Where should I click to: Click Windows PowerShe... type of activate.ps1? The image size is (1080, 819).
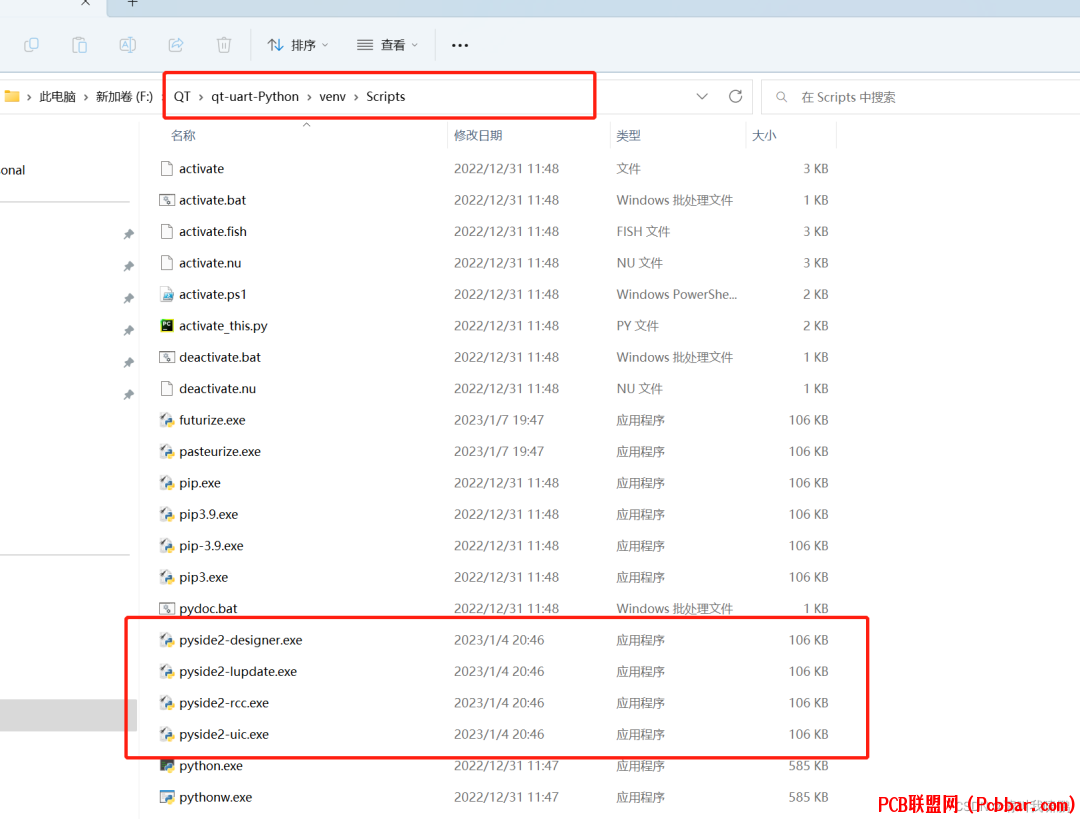click(x=676, y=295)
